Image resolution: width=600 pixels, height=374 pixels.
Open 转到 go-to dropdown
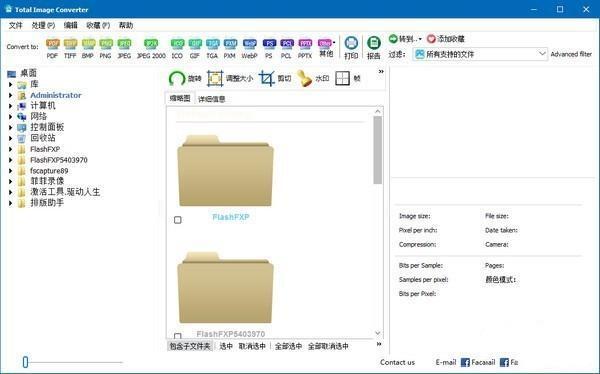(405, 39)
